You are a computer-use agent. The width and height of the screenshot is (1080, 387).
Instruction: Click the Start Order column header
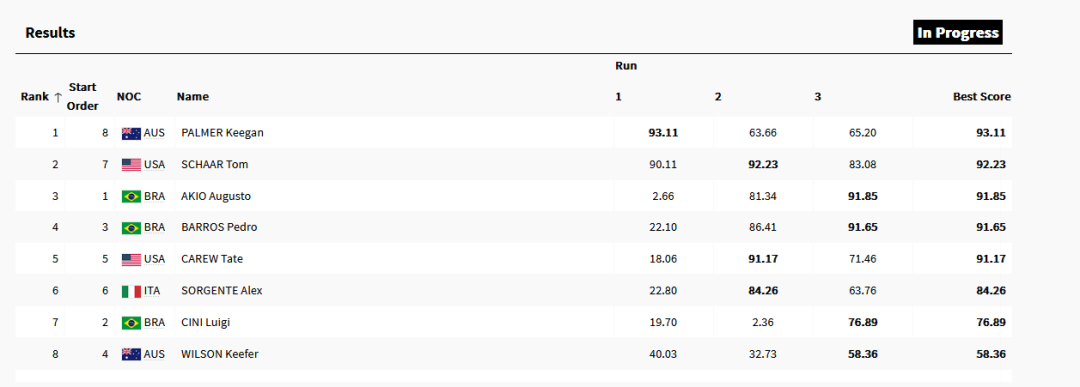tap(83, 96)
